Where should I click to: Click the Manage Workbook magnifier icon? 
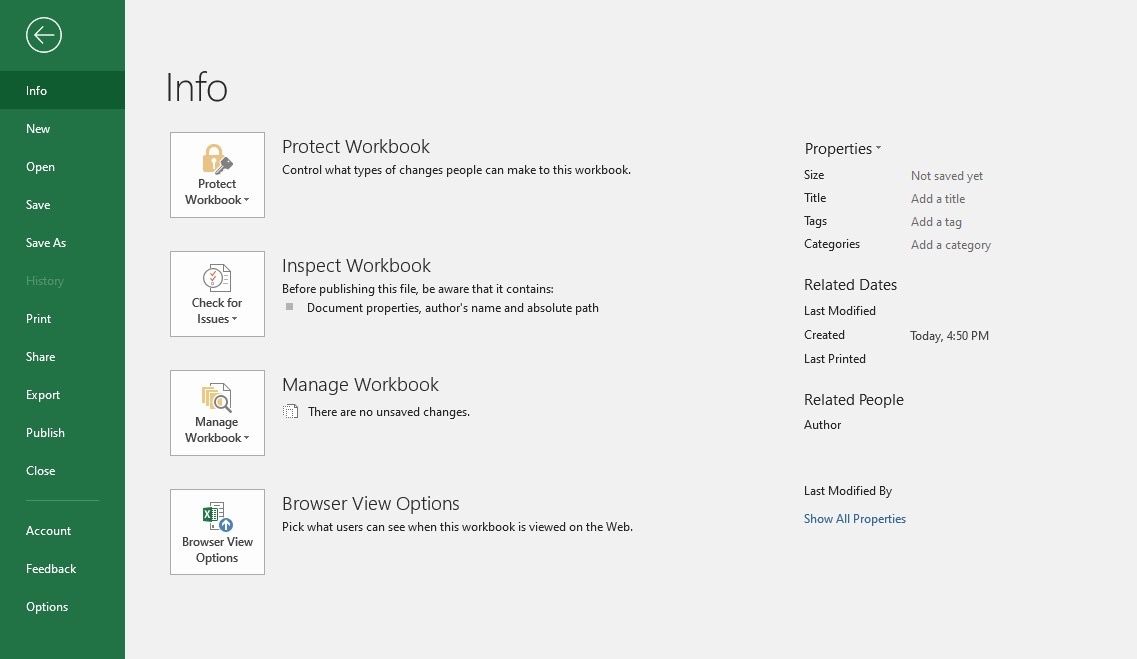[217, 397]
